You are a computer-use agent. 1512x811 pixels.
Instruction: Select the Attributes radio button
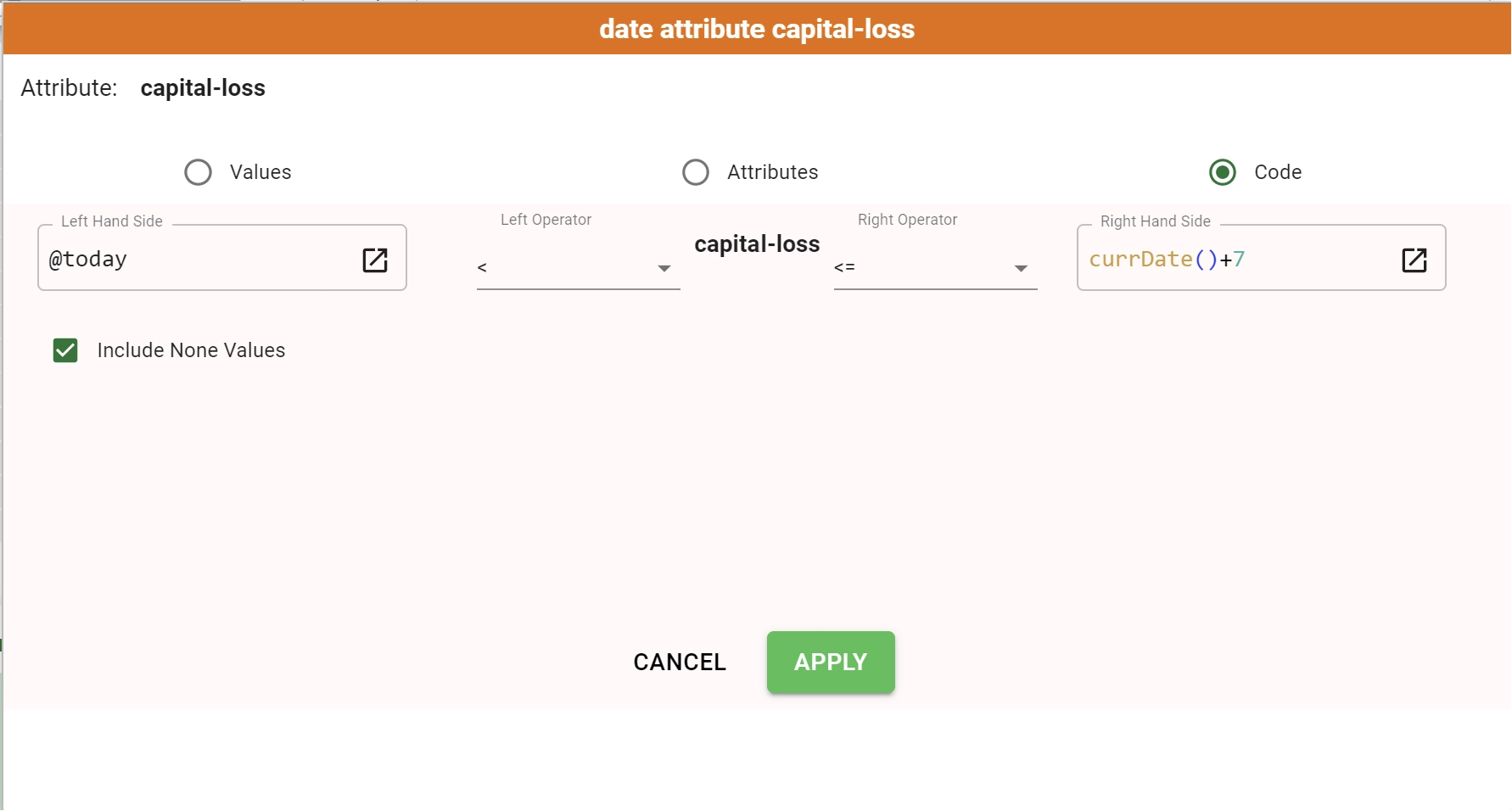pyautogui.click(x=696, y=172)
